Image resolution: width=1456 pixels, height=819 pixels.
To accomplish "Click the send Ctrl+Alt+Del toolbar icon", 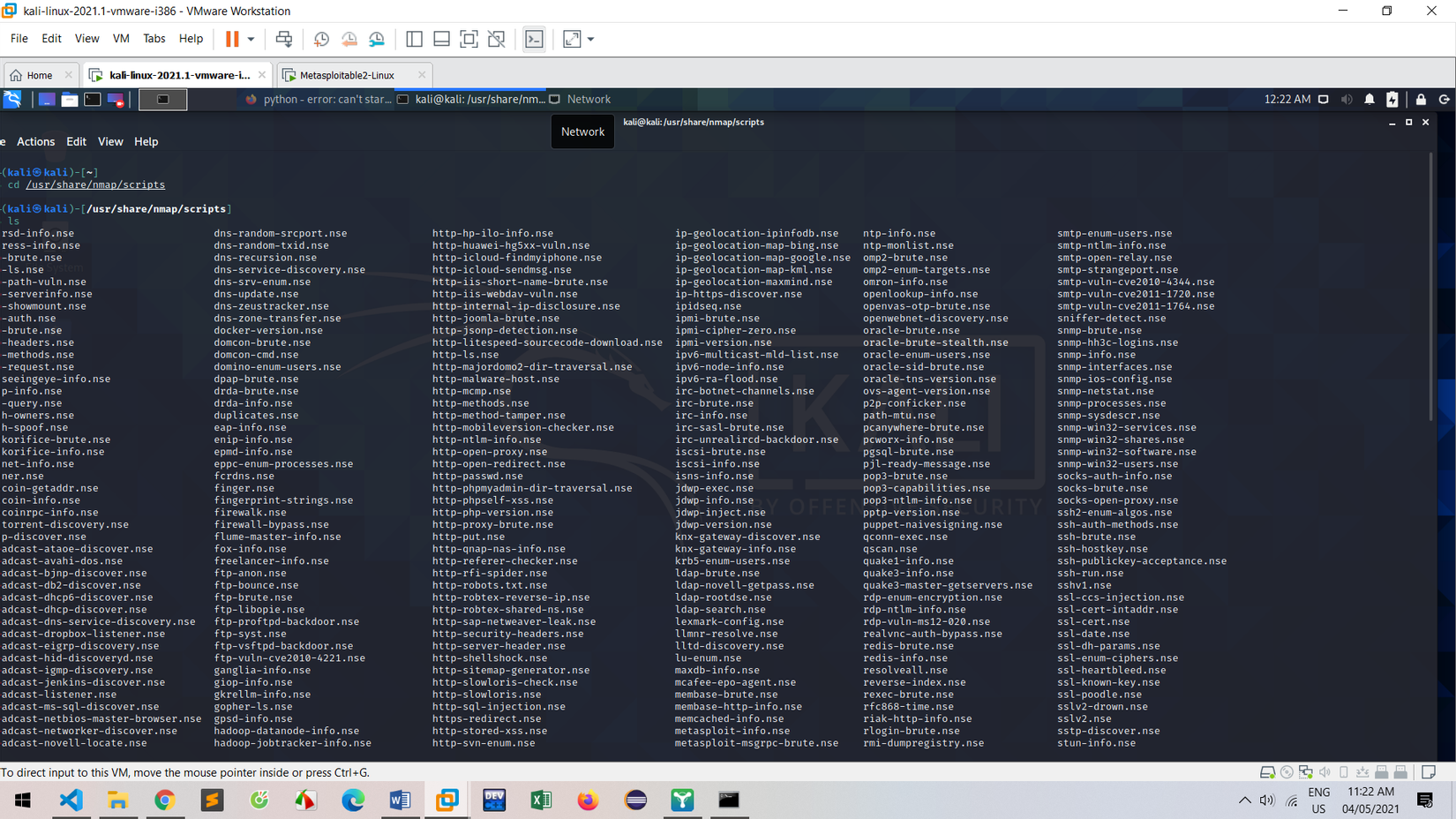I will coord(284,39).
